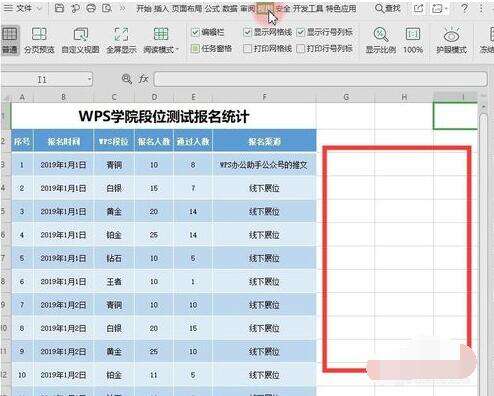The height and width of the screenshot is (396, 494).
Task: Switch to 全屏显示 full screen
Action: coord(121,41)
